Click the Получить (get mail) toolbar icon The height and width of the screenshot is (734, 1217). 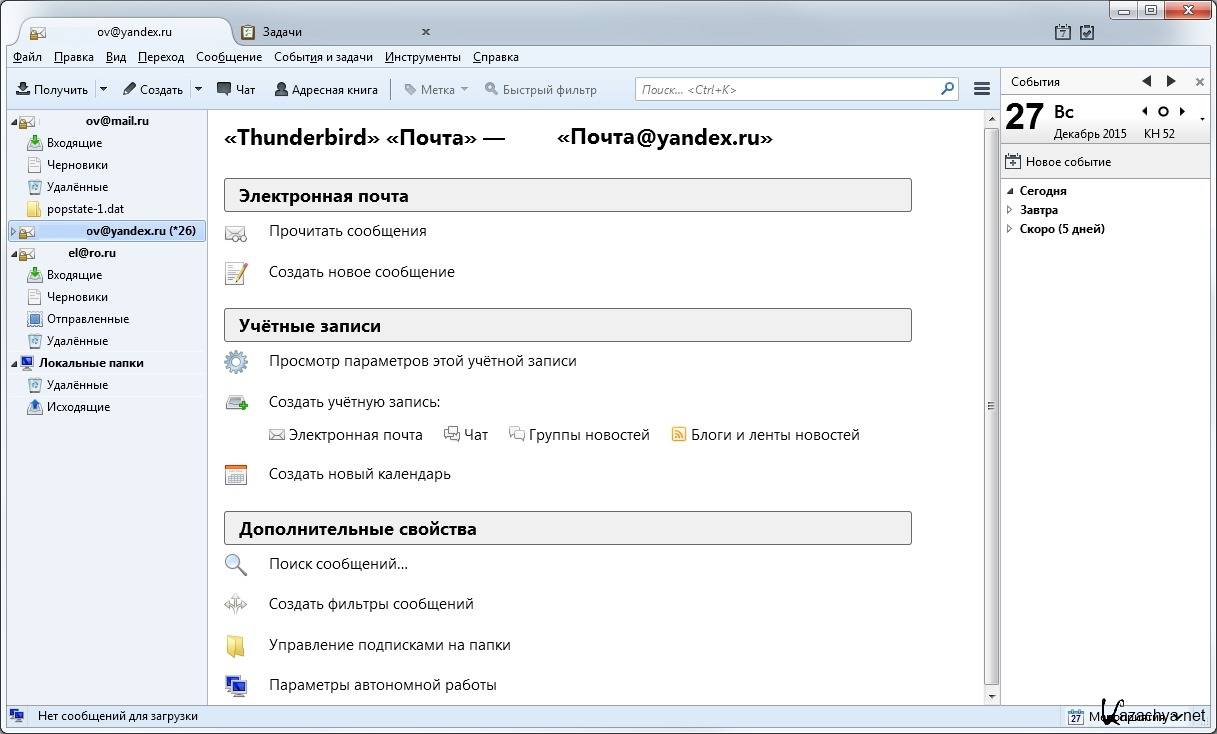[x=23, y=89]
